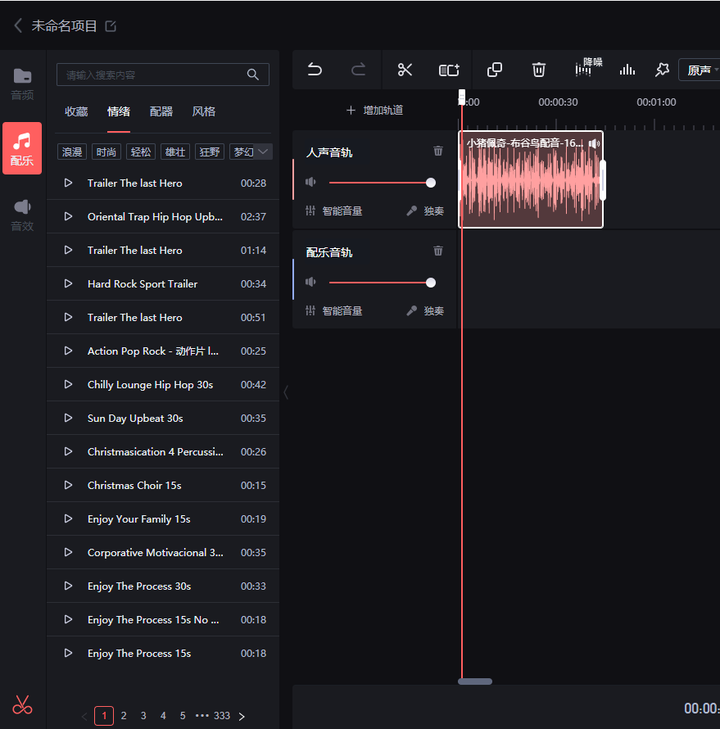Play preview of Hard Rock Sport Trailer

point(68,284)
